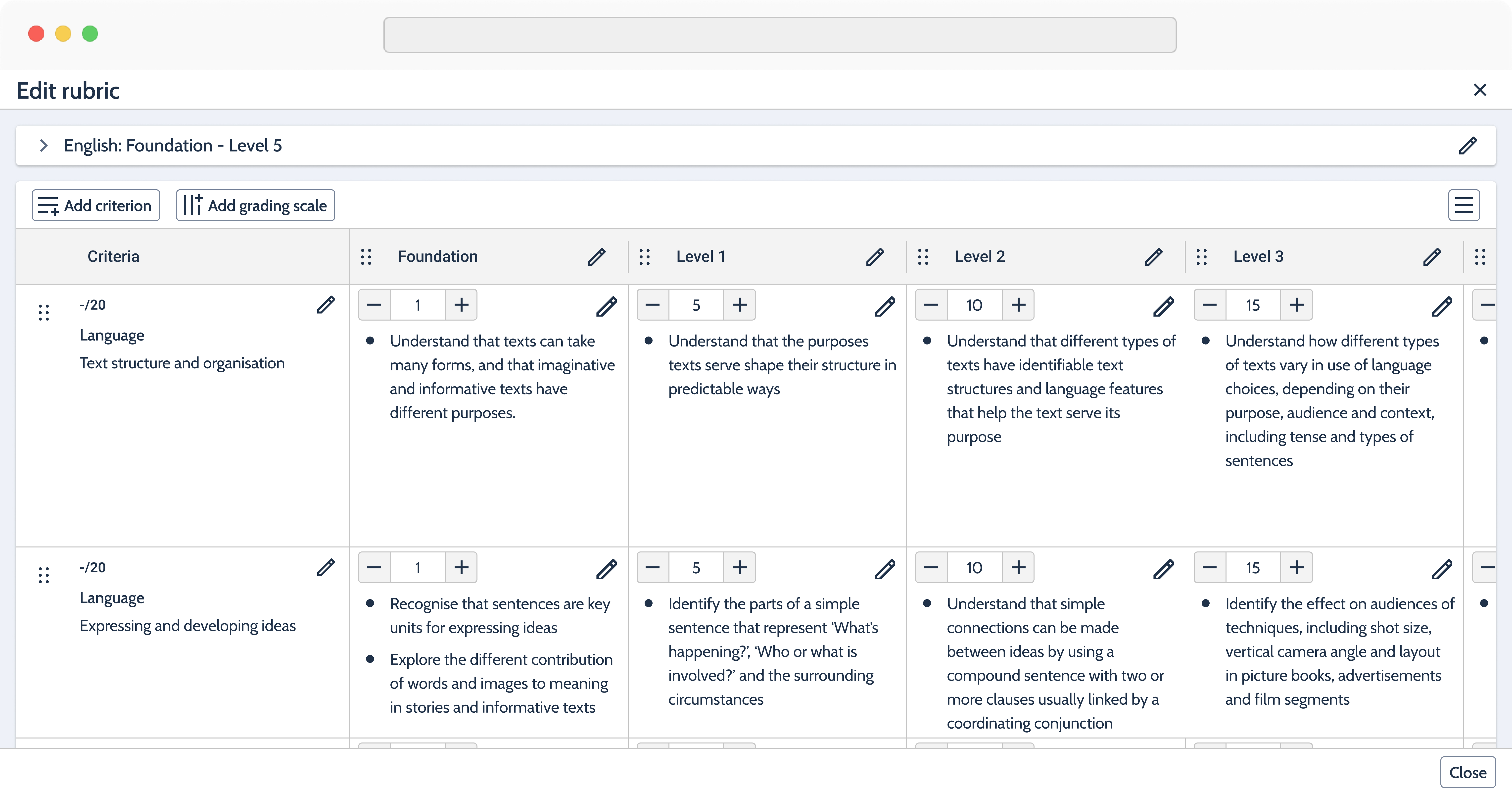Click Foundation score field in Text structure row
This screenshot has width=1512, height=796.
pyautogui.click(x=418, y=305)
